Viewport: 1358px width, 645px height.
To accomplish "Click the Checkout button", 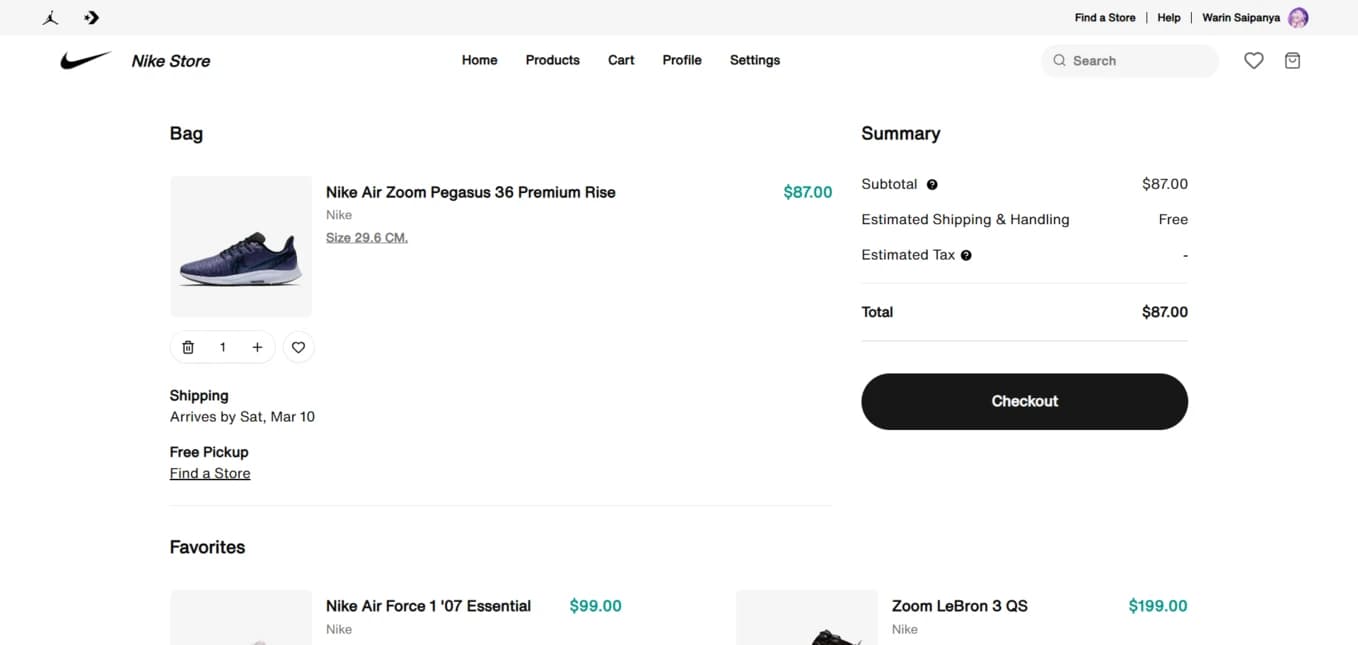I will (x=1024, y=402).
